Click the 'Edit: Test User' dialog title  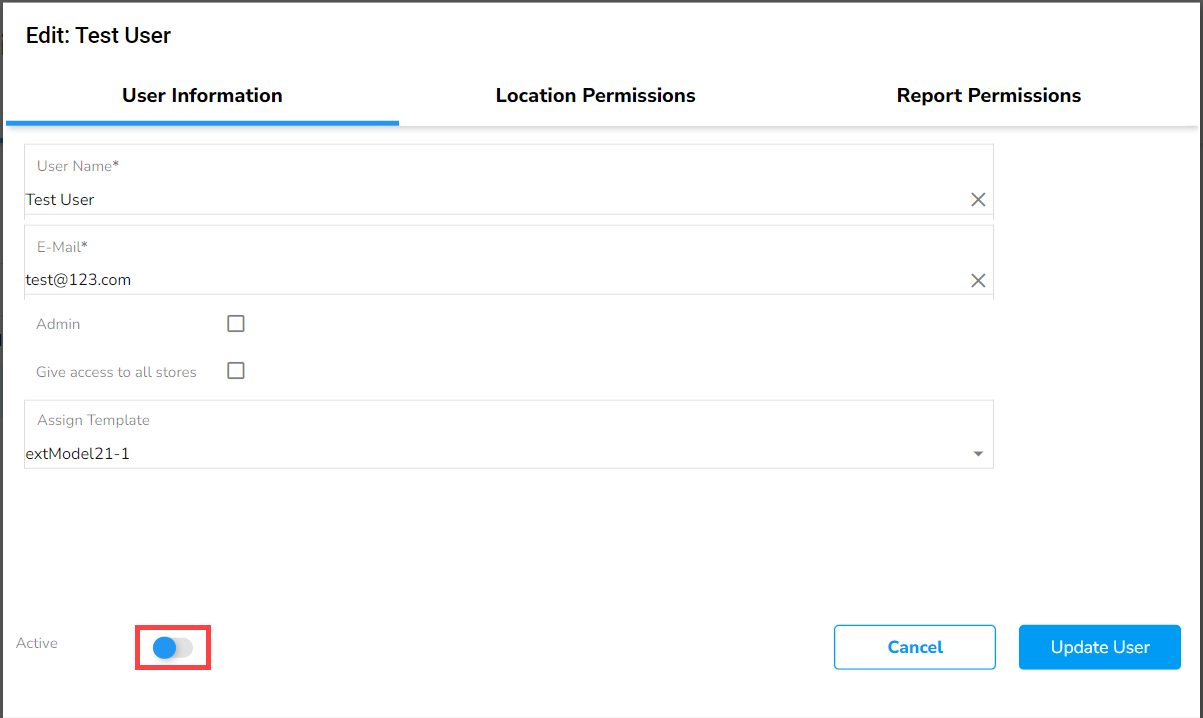(98, 36)
